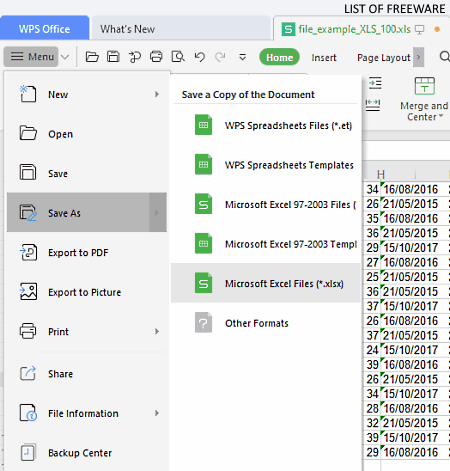The height and width of the screenshot is (471, 450).
Task: Open Print Preview from toolbar icon
Action: (178, 57)
